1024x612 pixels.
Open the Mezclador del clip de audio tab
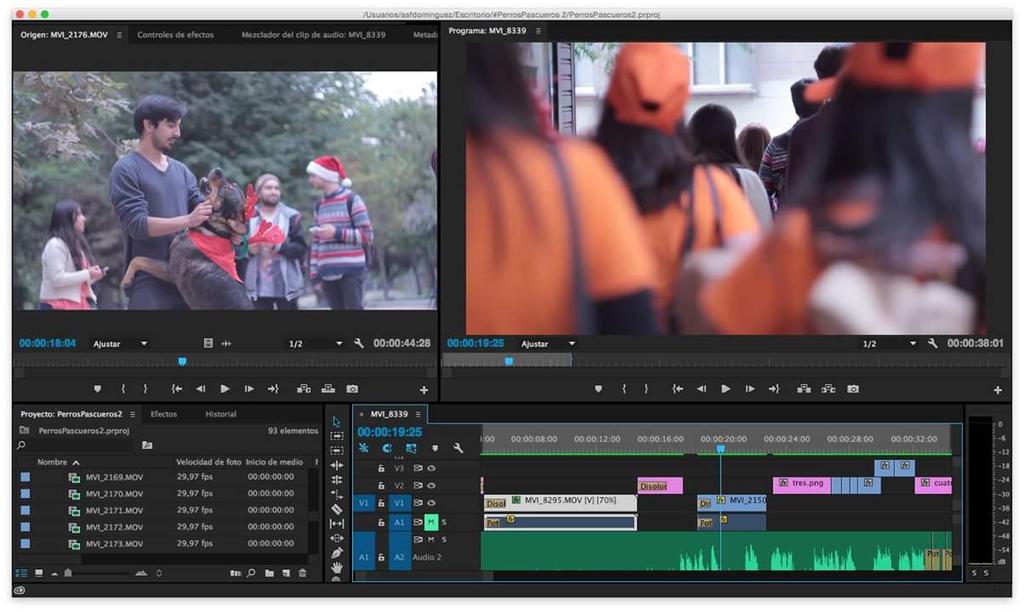[x=313, y=35]
